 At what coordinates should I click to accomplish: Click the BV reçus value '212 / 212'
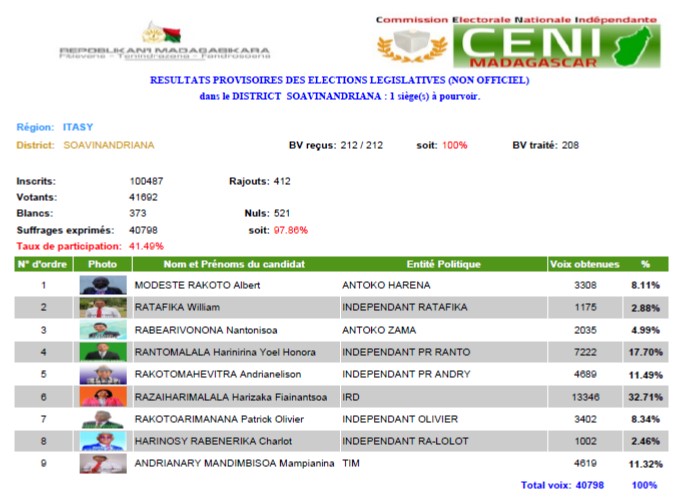(x=362, y=145)
